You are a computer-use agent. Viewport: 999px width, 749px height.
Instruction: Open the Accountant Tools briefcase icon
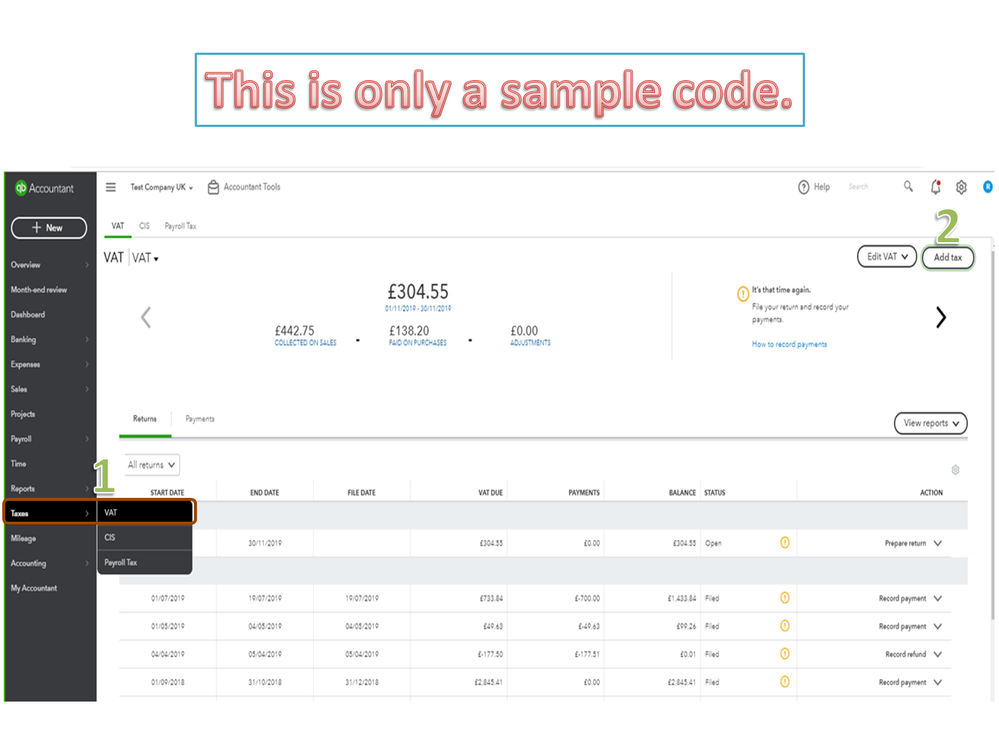213,187
